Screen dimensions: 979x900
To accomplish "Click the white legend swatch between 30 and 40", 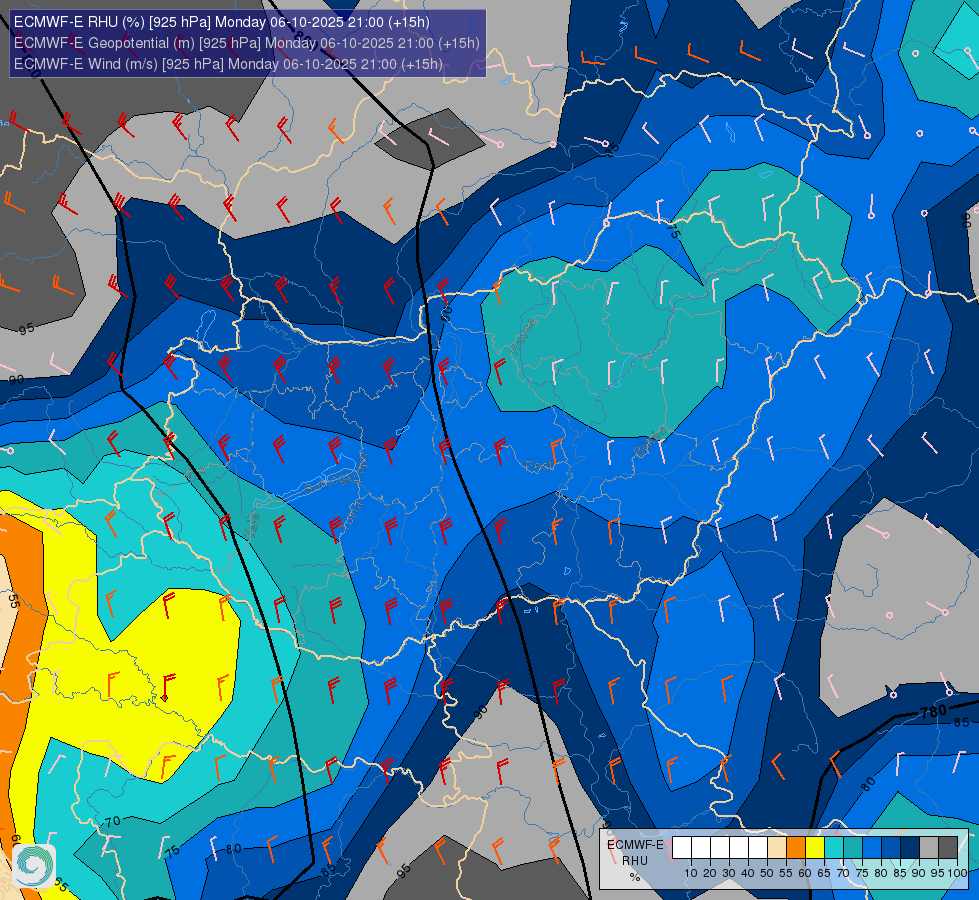I will [x=739, y=848].
